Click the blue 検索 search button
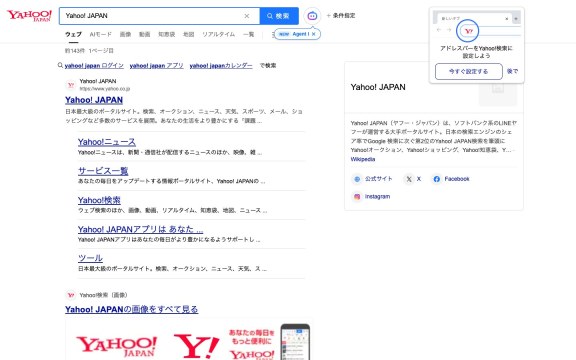 tap(279, 16)
